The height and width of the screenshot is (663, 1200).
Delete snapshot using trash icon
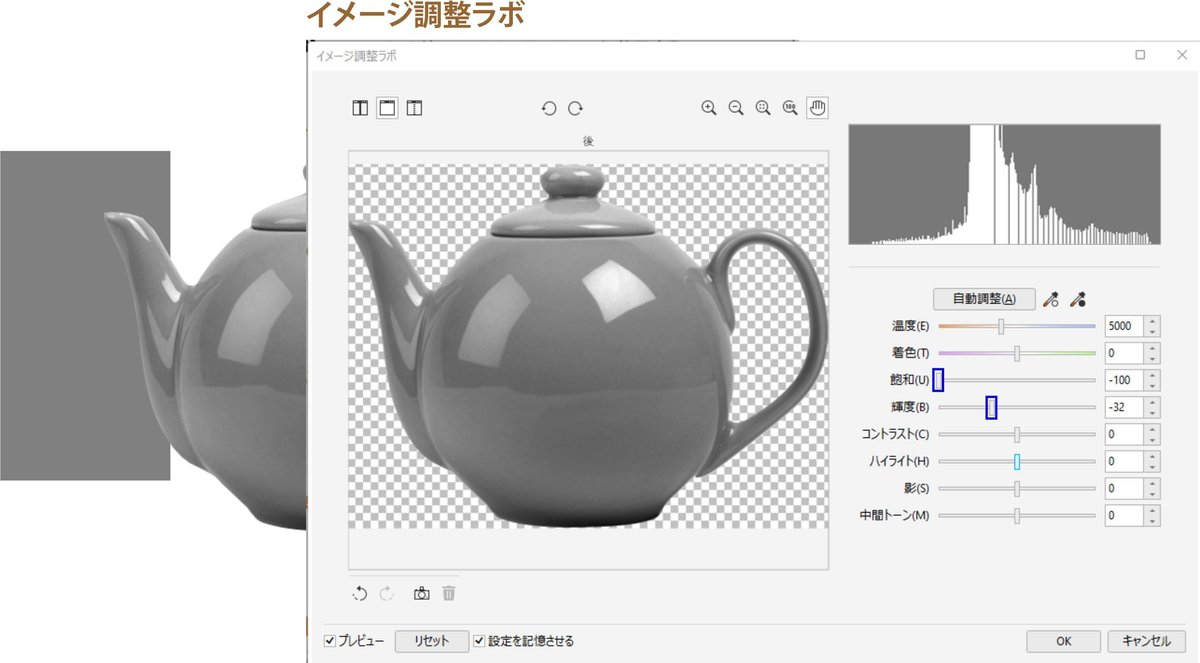pyautogui.click(x=449, y=594)
